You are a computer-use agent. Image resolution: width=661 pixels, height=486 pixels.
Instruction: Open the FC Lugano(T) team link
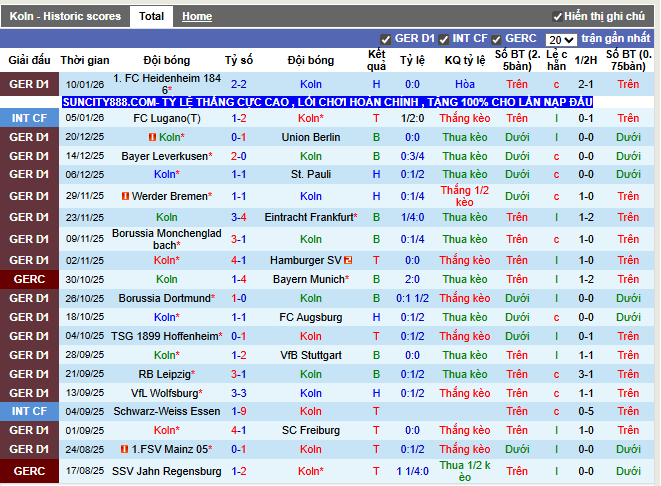pyautogui.click(x=167, y=118)
